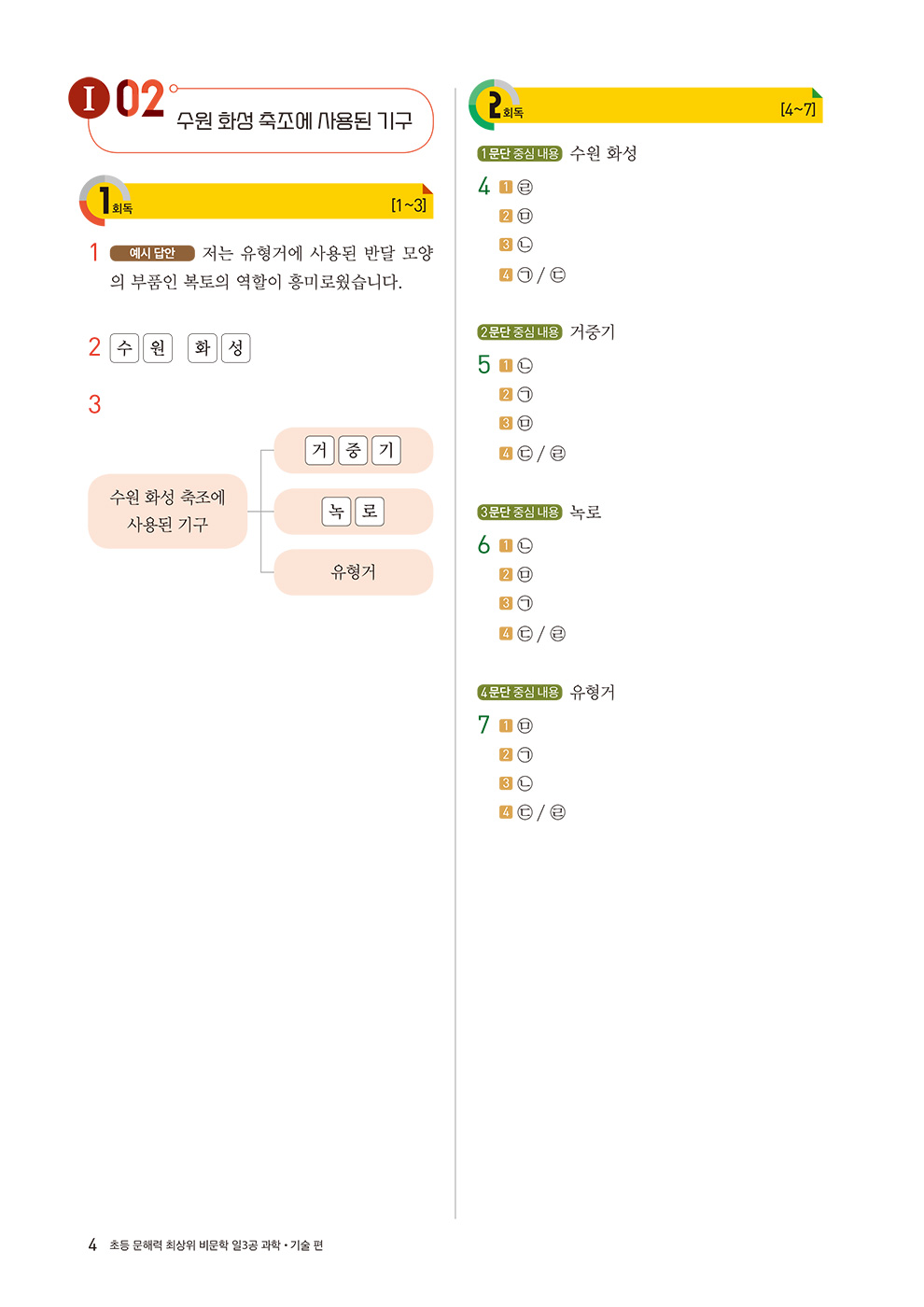Click the 유형거 box in the diagram
924x1307 pixels.
354,572
